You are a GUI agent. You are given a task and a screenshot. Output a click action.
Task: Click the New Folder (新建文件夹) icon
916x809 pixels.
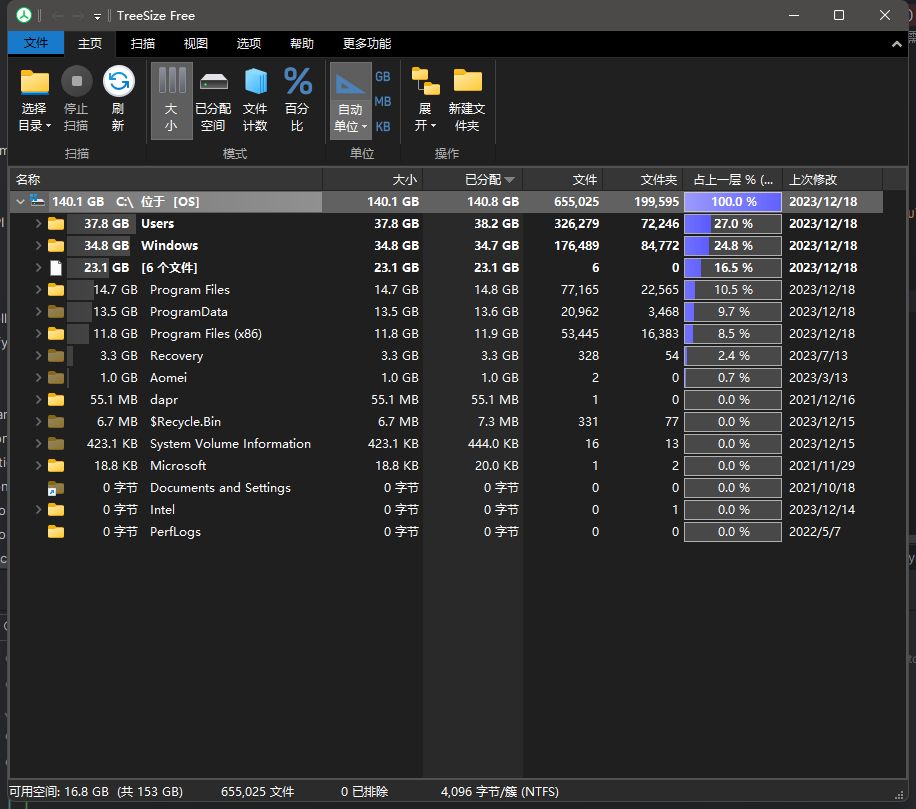[x=467, y=81]
